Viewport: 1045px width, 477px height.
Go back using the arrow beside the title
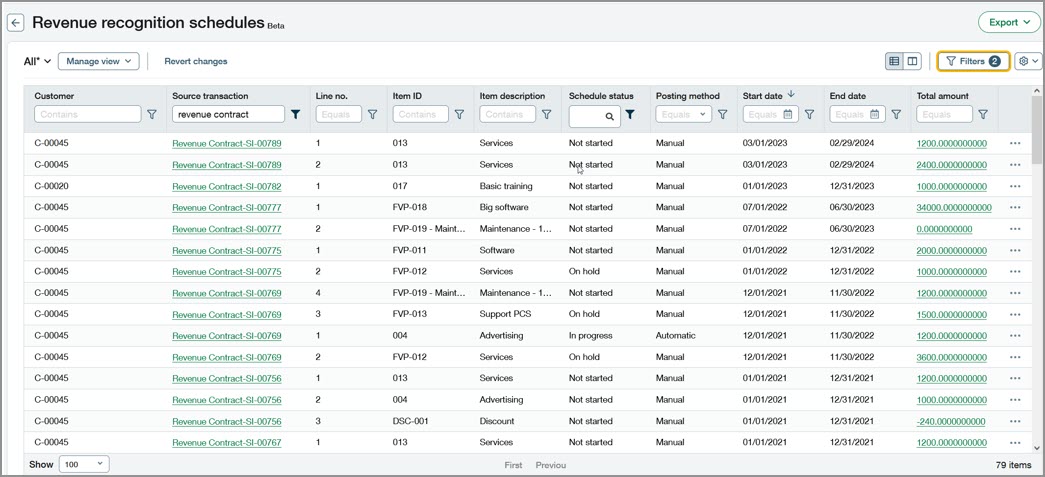coord(15,23)
